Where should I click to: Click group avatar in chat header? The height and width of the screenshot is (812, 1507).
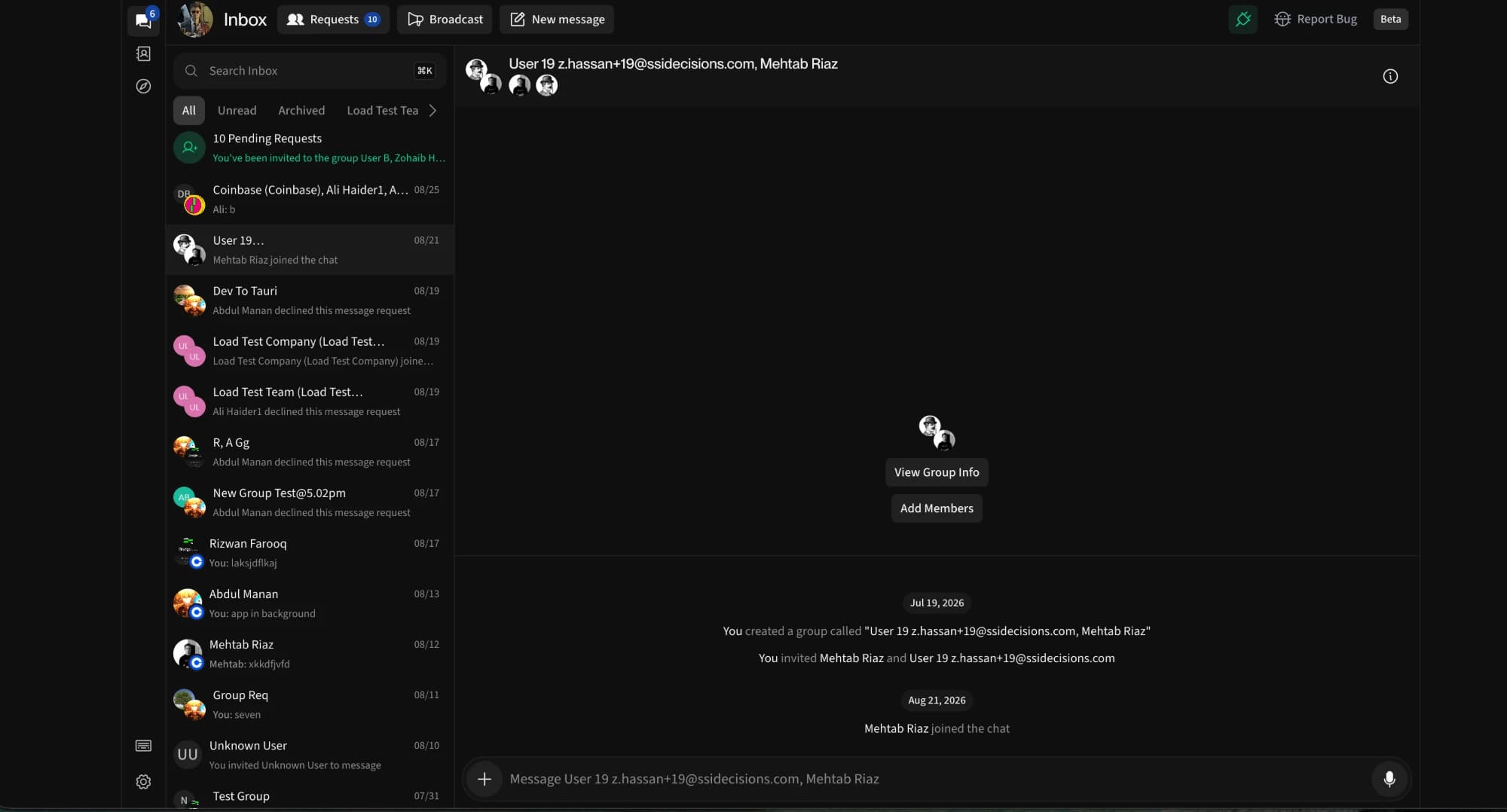tap(483, 76)
